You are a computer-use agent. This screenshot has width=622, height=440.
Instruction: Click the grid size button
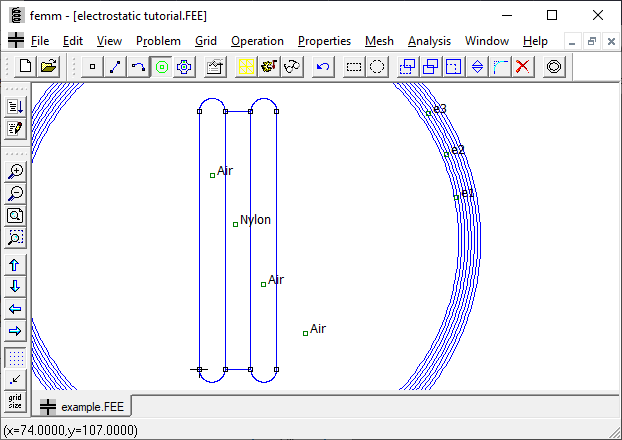tap(15, 402)
